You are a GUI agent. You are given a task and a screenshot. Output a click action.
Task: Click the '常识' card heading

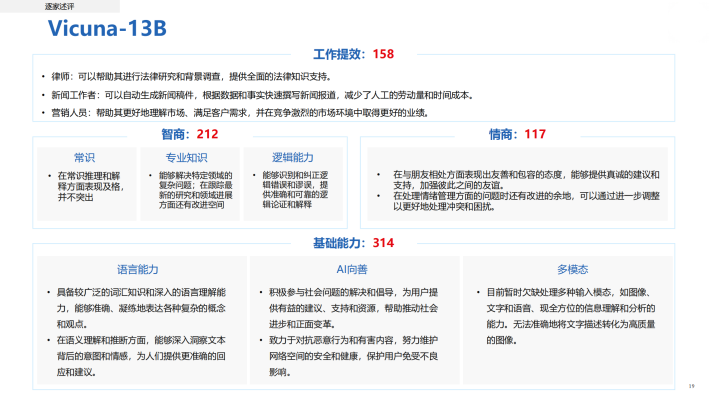click(x=85, y=158)
